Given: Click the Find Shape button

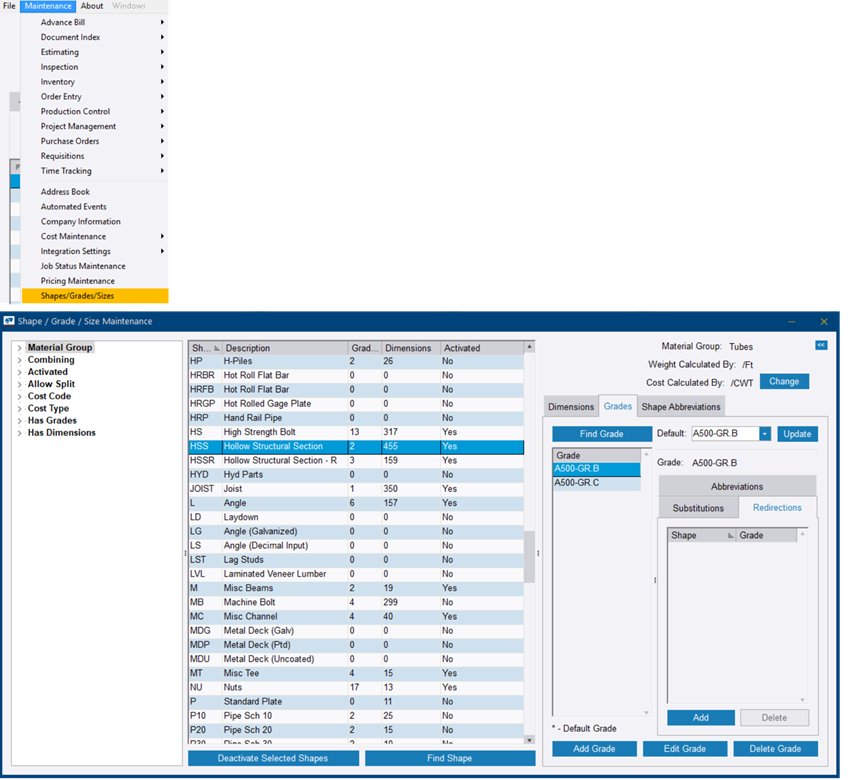Looking at the screenshot, I should coord(449,758).
